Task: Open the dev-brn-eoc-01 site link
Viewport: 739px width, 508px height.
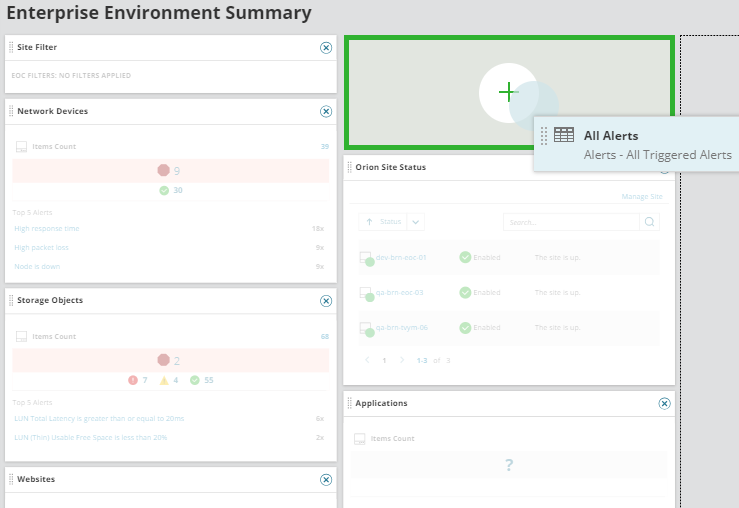Action: click(401, 257)
